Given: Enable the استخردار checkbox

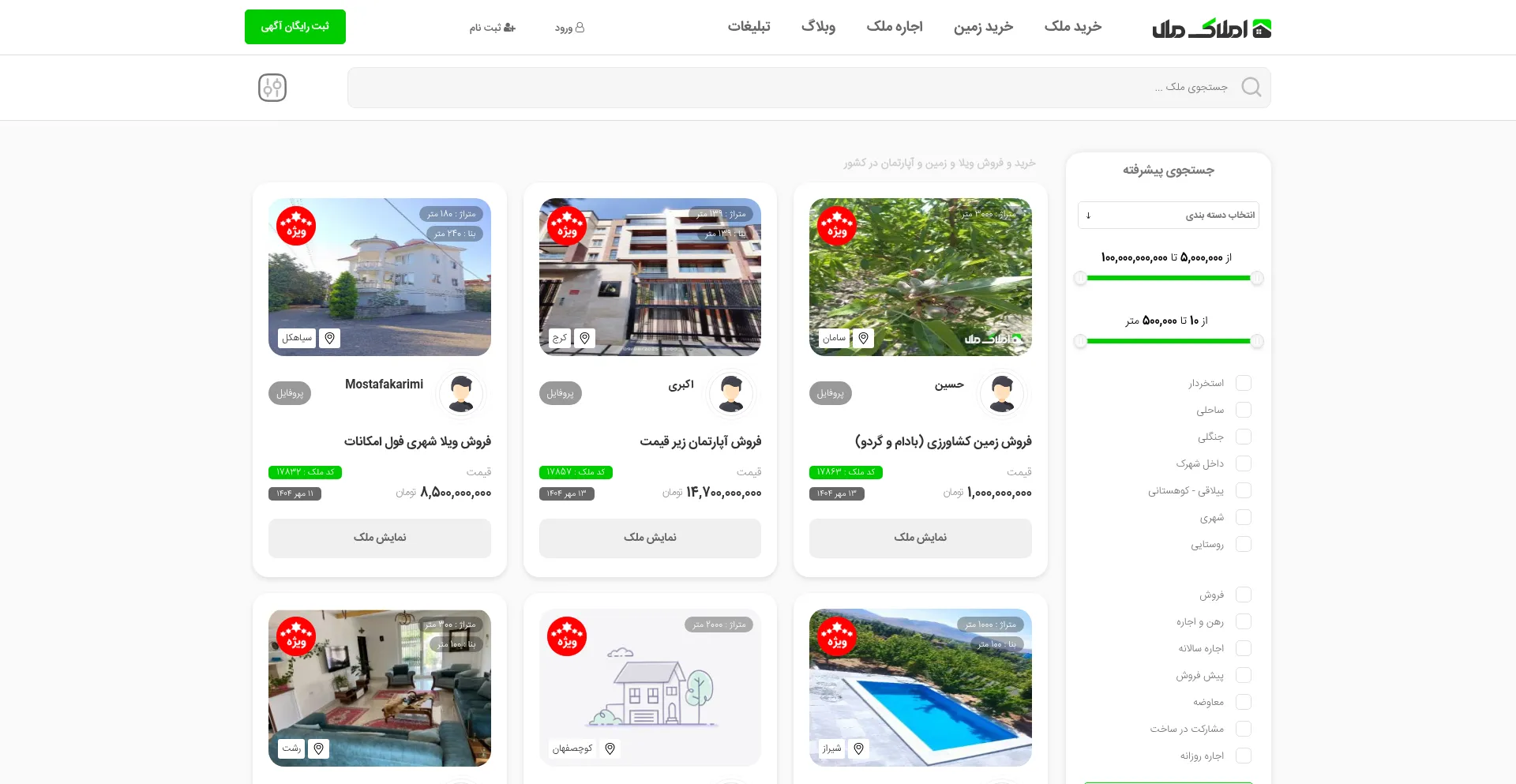Looking at the screenshot, I should tap(1243, 383).
